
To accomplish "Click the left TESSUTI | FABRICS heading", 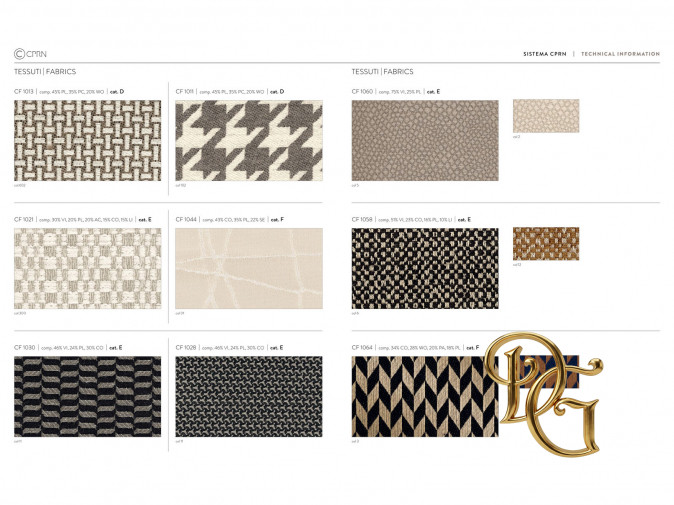I will 45,72.
